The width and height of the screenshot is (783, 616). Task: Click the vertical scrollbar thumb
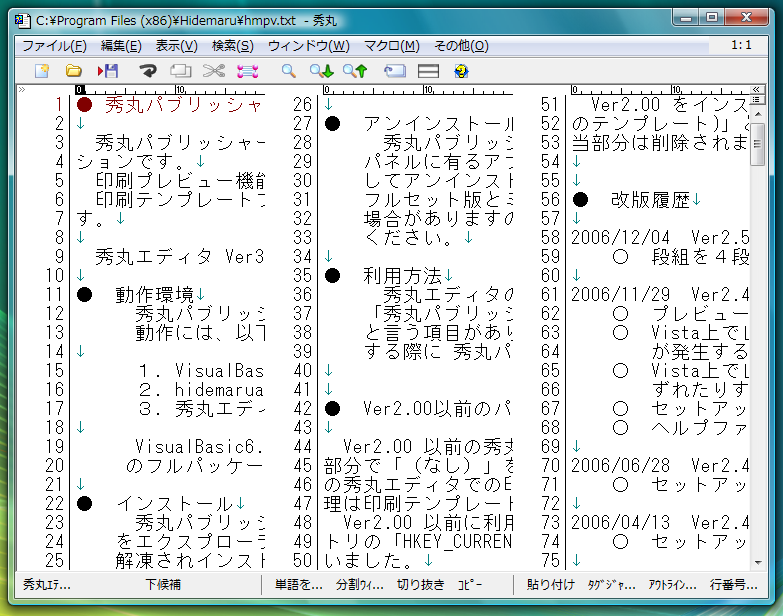click(757, 144)
